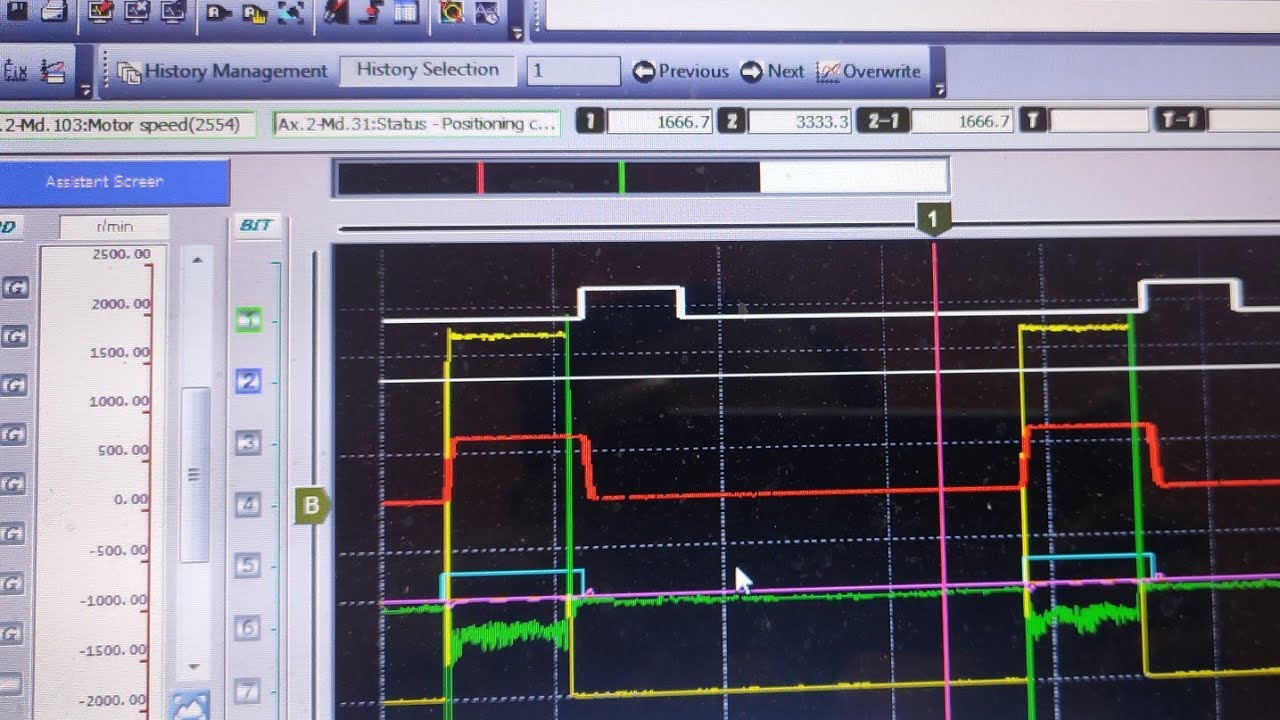Open History Management
1280x720 pixels.
click(x=222, y=71)
